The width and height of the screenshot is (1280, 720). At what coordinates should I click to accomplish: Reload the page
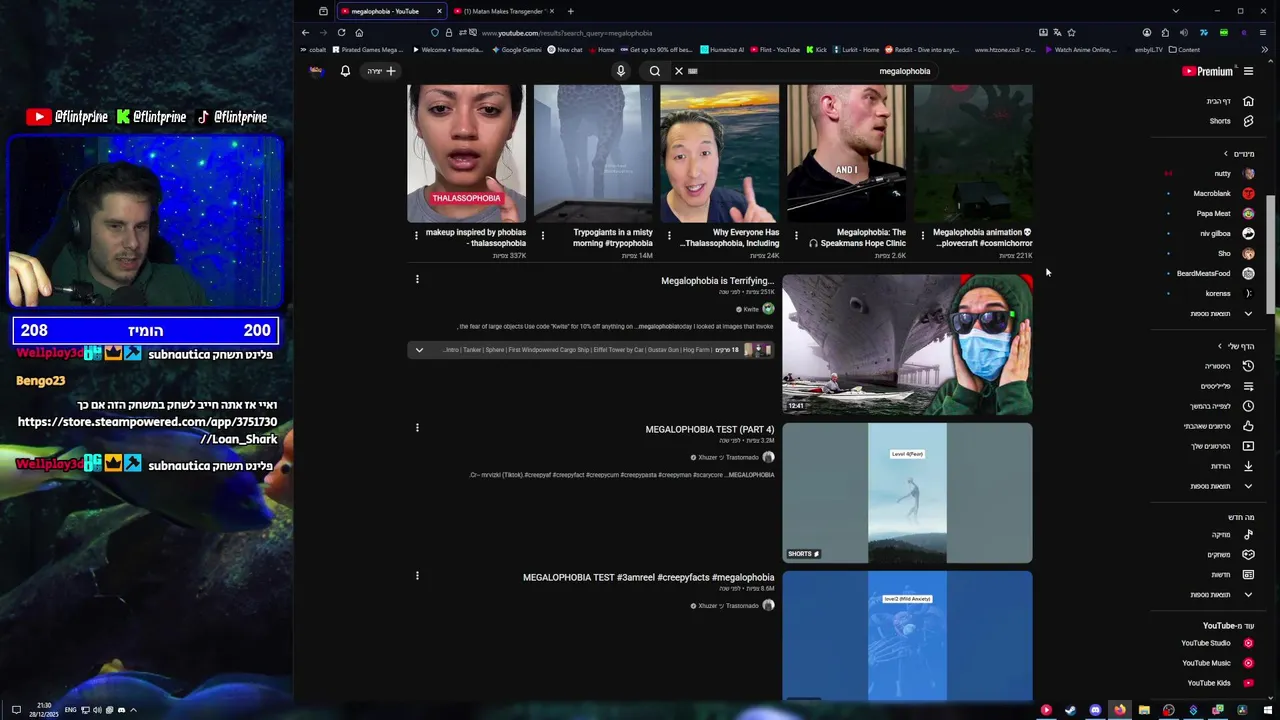point(341,32)
